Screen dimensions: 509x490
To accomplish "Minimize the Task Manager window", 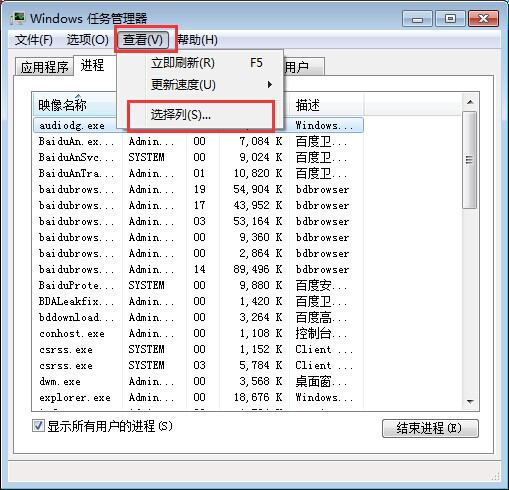I will coord(417,19).
